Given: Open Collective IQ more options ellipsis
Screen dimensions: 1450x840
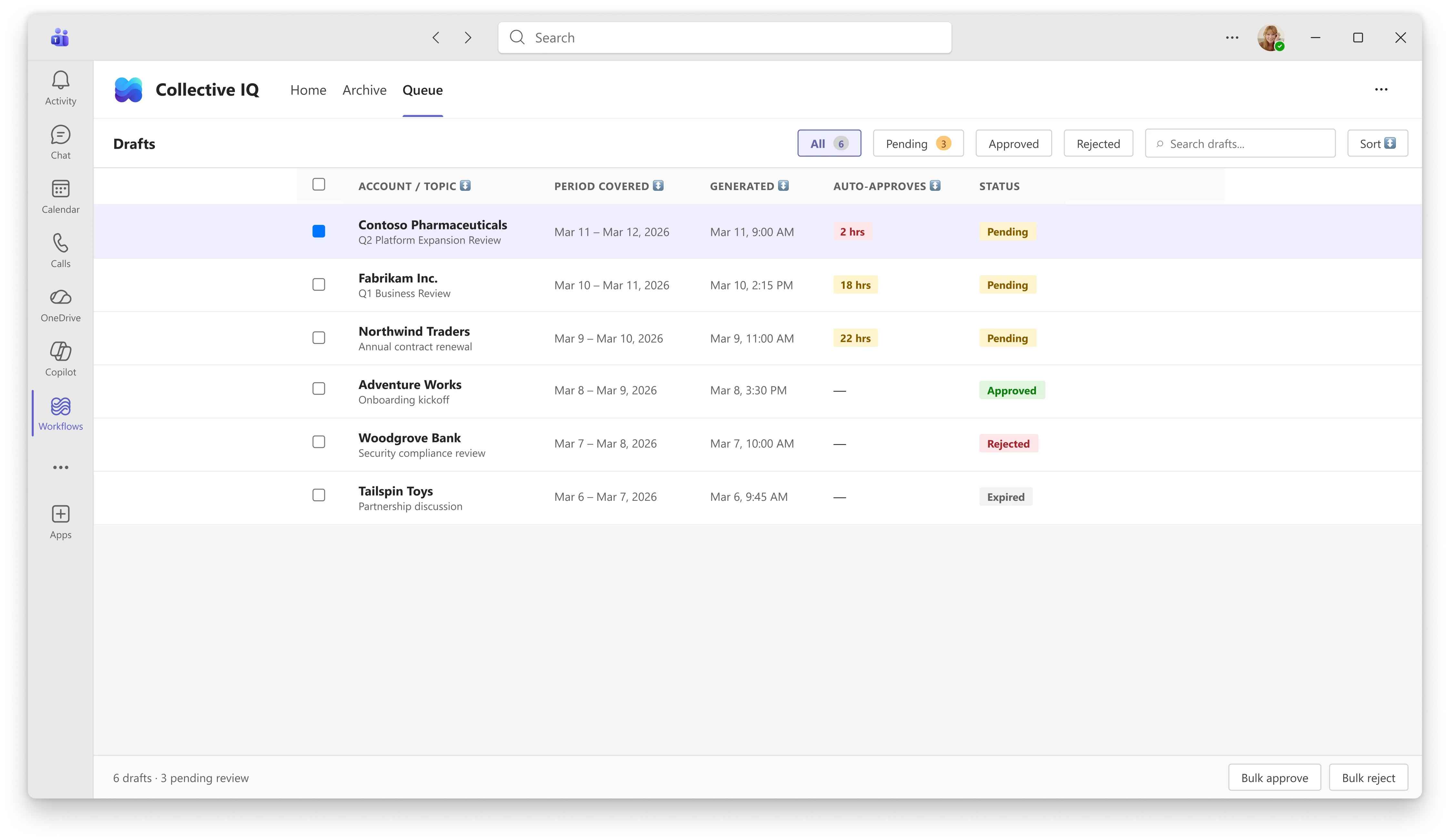Looking at the screenshot, I should [x=1381, y=89].
